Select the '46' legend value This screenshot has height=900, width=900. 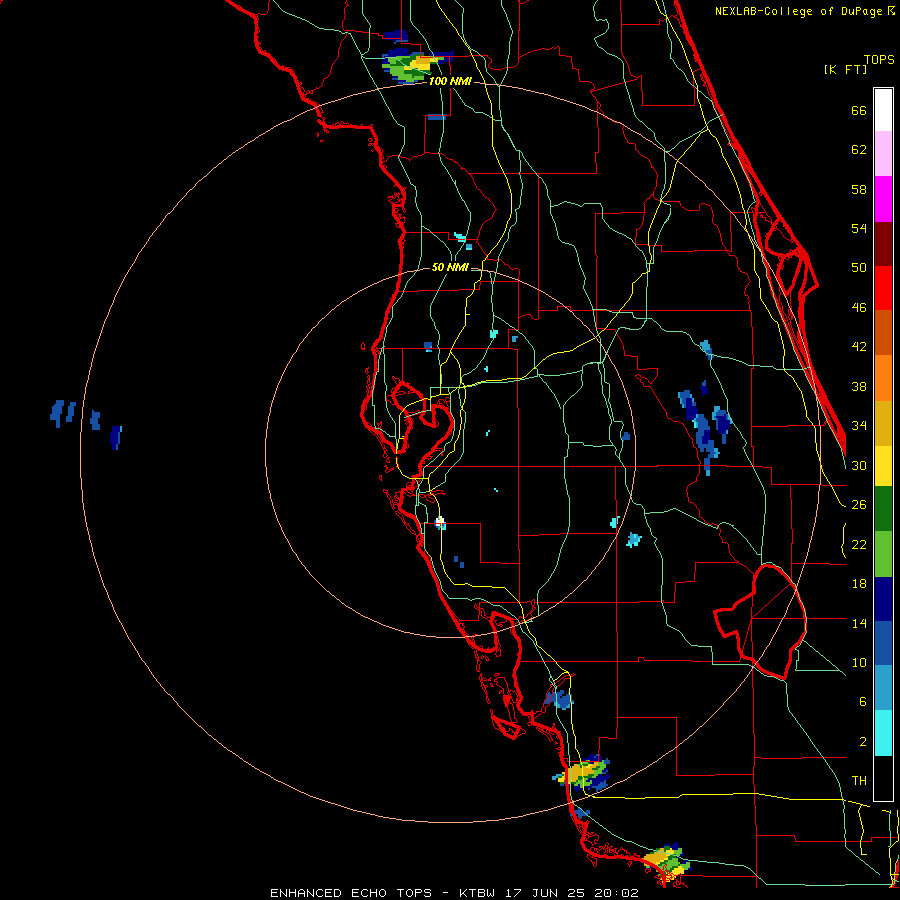(859, 308)
